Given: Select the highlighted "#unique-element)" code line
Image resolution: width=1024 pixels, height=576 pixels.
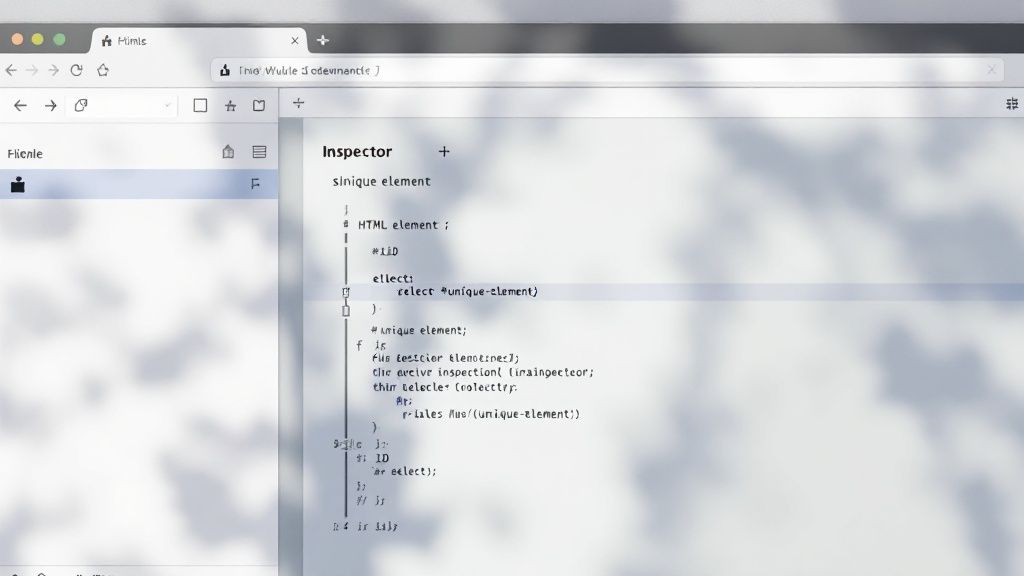Looking at the screenshot, I should coord(468,291).
